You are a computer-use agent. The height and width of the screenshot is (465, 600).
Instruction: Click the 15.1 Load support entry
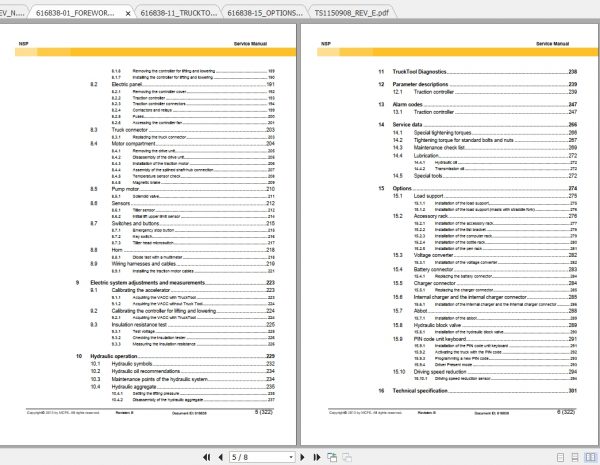484,196
